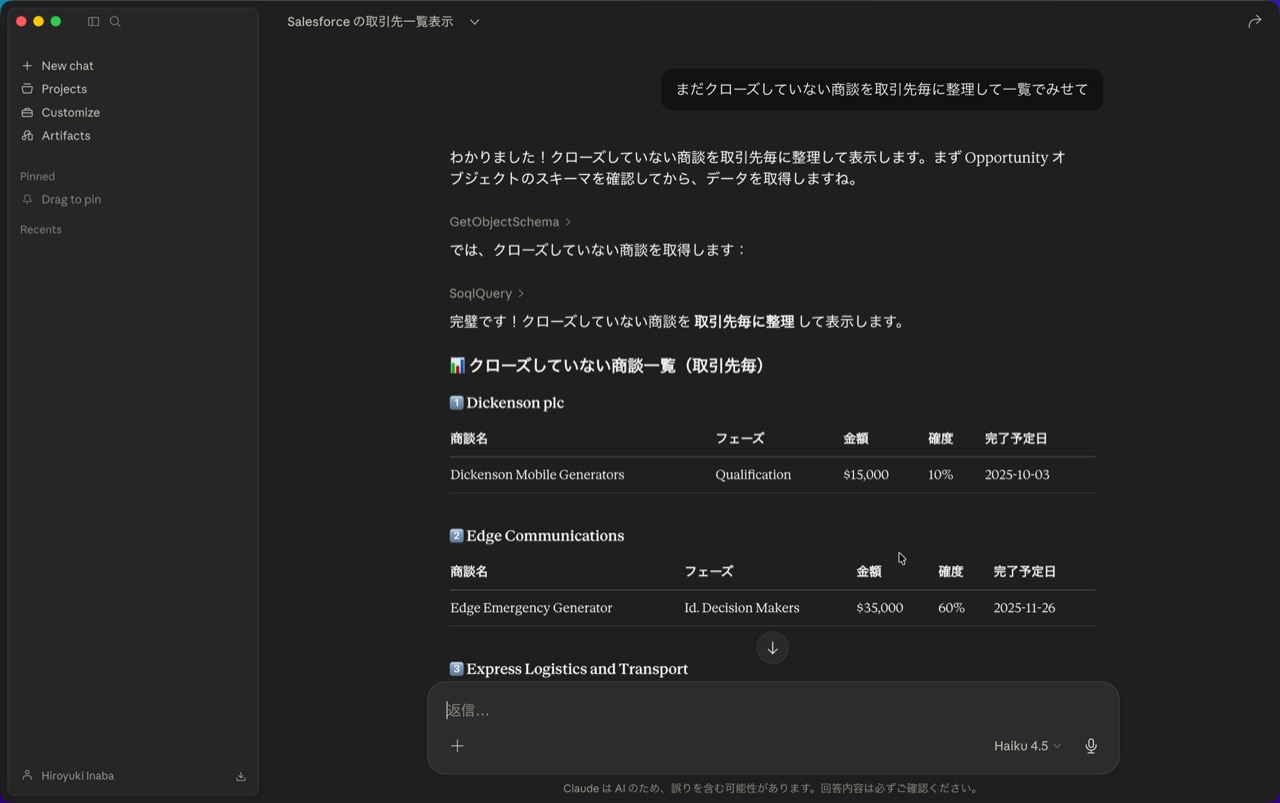
Task: Click the reply message input field
Action: pos(700,710)
